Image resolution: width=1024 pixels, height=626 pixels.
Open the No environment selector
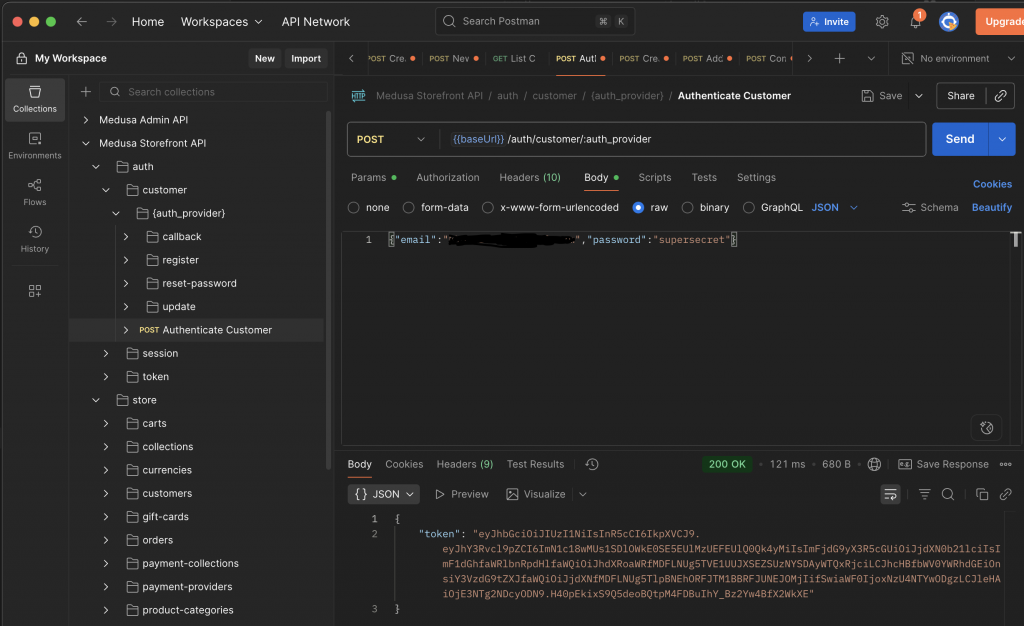point(958,59)
